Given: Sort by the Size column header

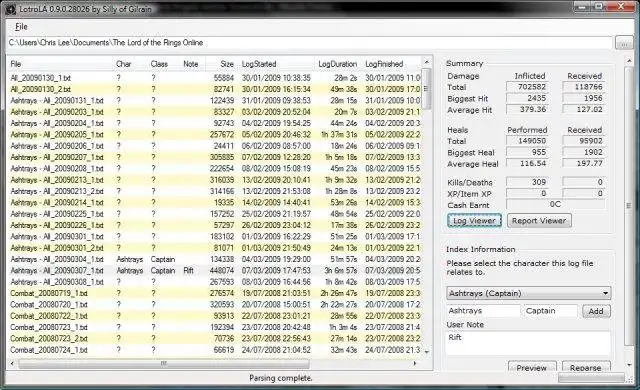Looking at the screenshot, I should pos(222,64).
